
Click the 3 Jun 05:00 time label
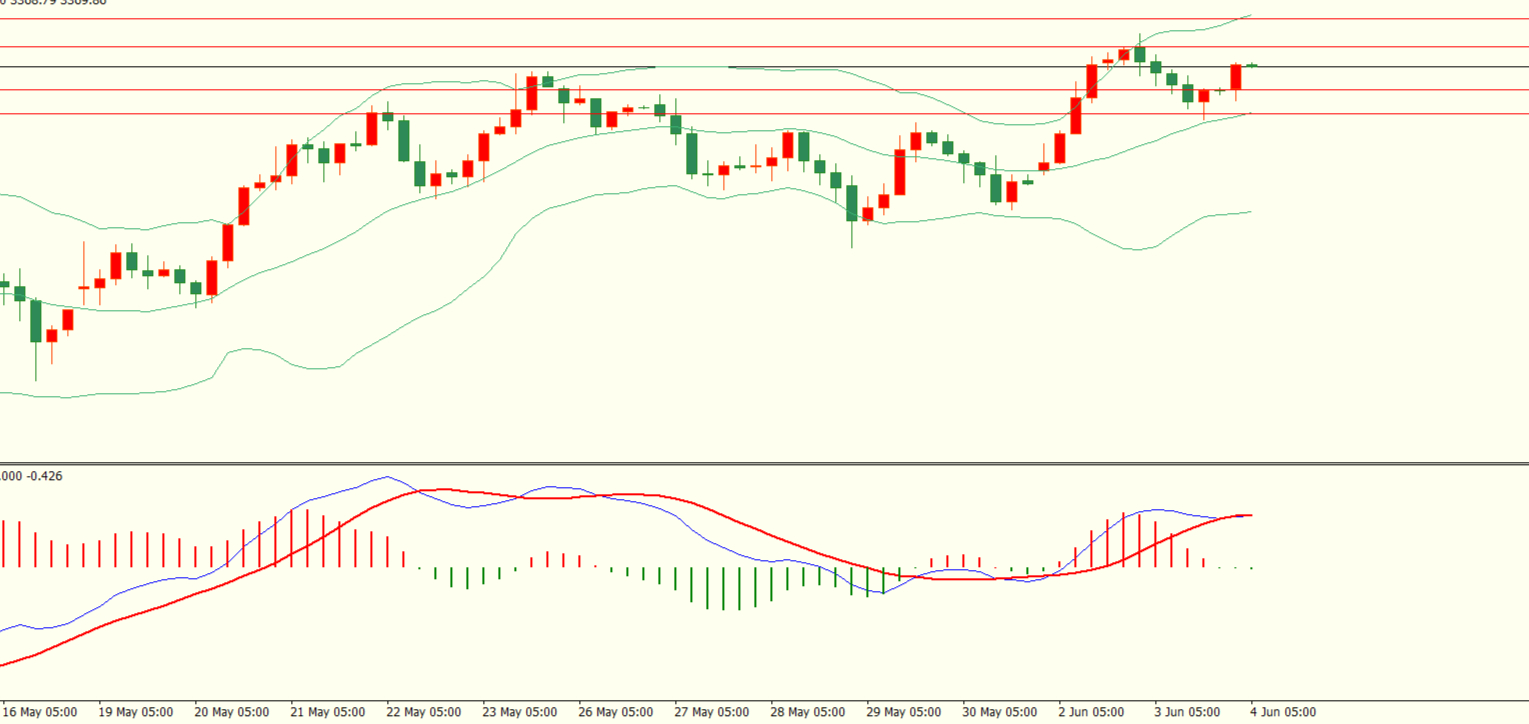(1189, 712)
